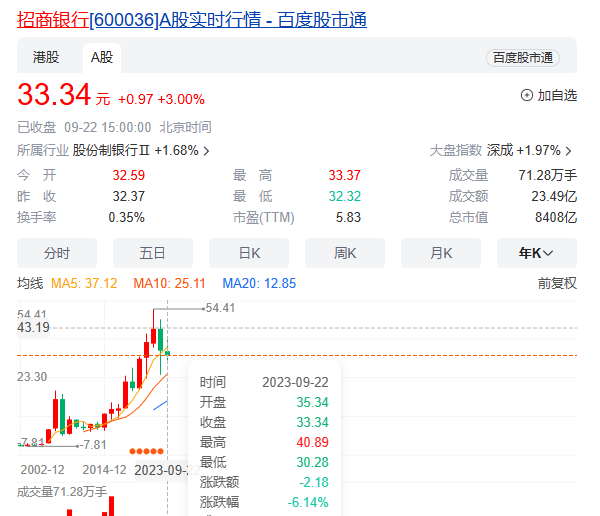The image size is (600, 516).
Task: Click the 均线 label
Action: tap(30, 283)
